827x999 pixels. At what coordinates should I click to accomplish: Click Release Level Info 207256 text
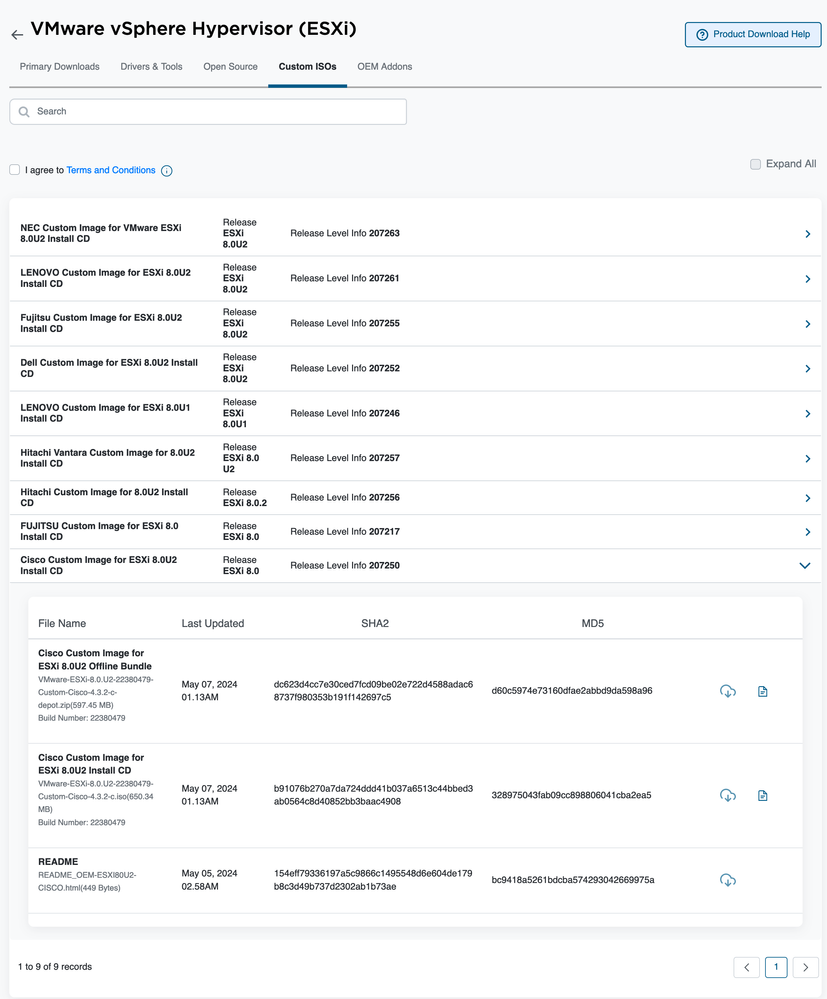point(345,498)
